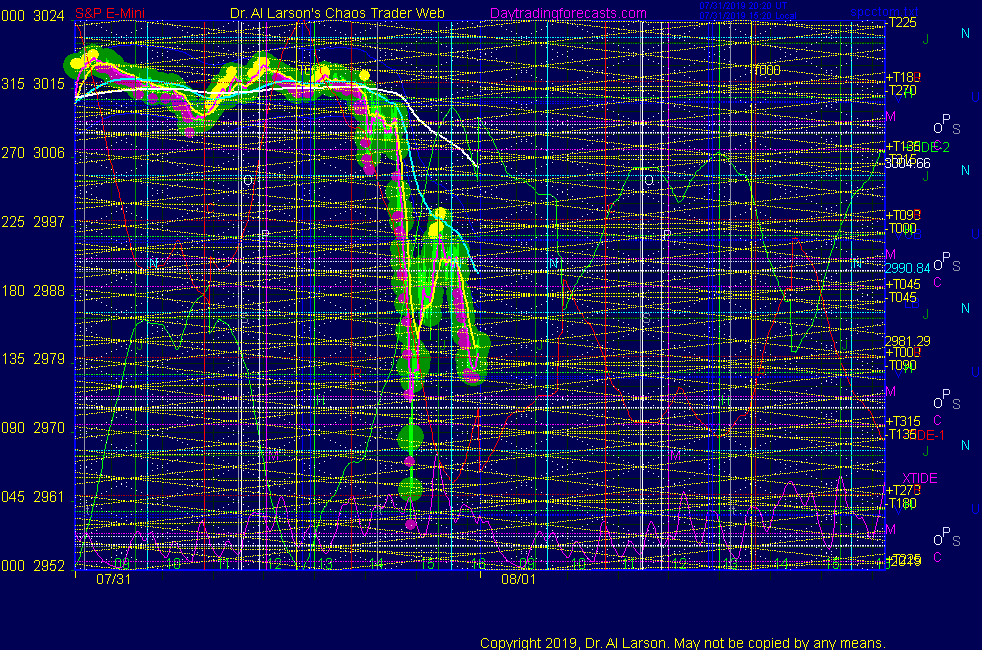
Task: Click the magenta XTIDE label
Action: click(x=919, y=478)
